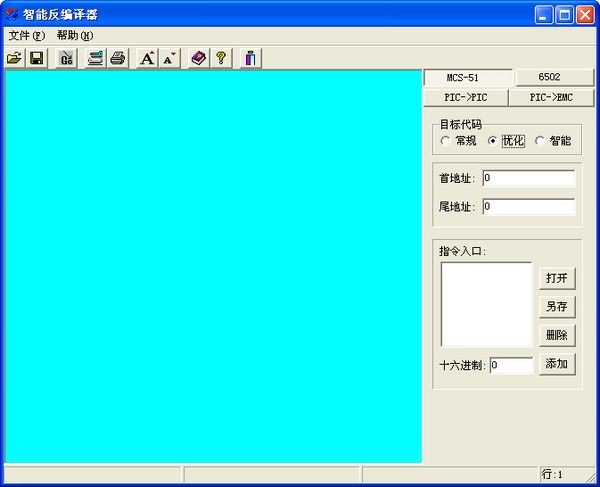The width and height of the screenshot is (600, 487).
Task: Increase font size with large A icon
Action: point(147,59)
